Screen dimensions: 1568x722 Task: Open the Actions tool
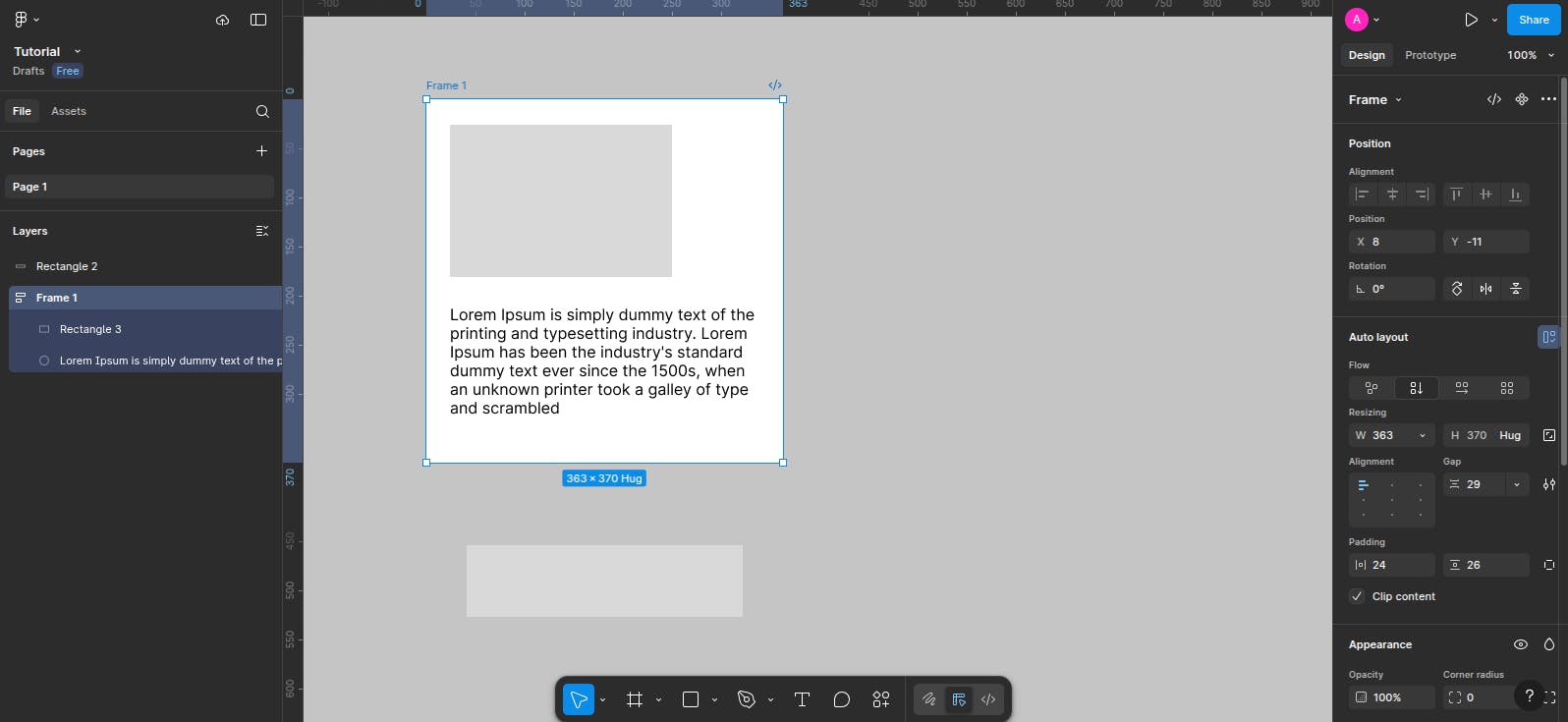coord(881,699)
